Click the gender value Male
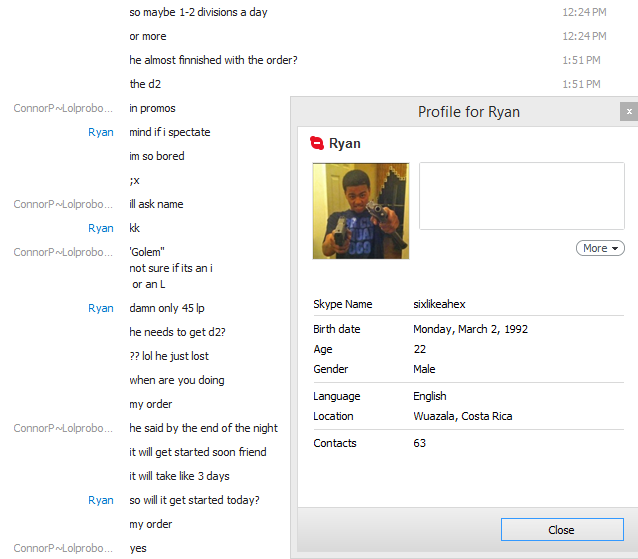The image size is (638, 559). pos(424,369)
